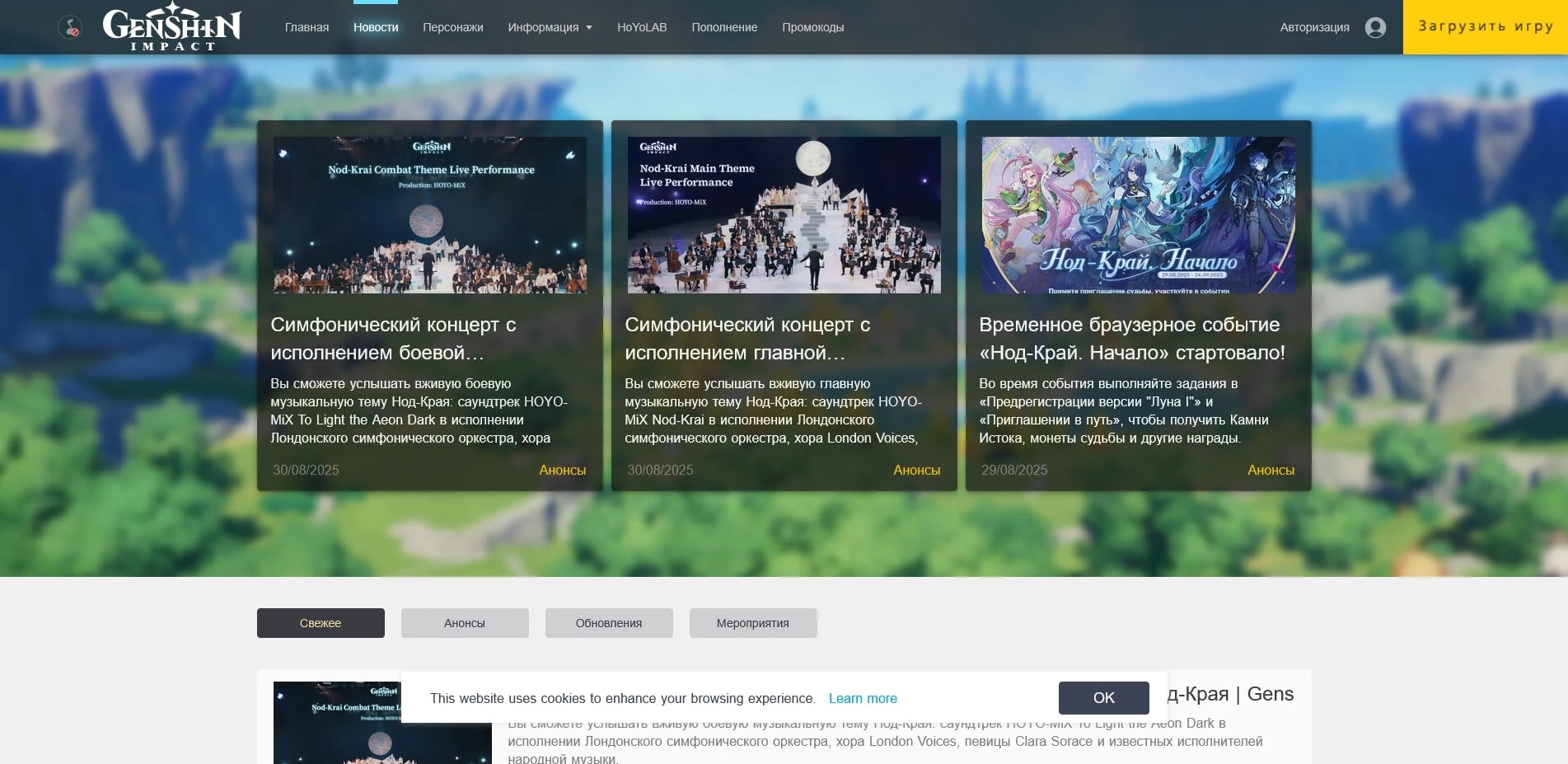Switch to the Анонсы filter tab
Screen dimensions: 1568x764
point(465,623)
